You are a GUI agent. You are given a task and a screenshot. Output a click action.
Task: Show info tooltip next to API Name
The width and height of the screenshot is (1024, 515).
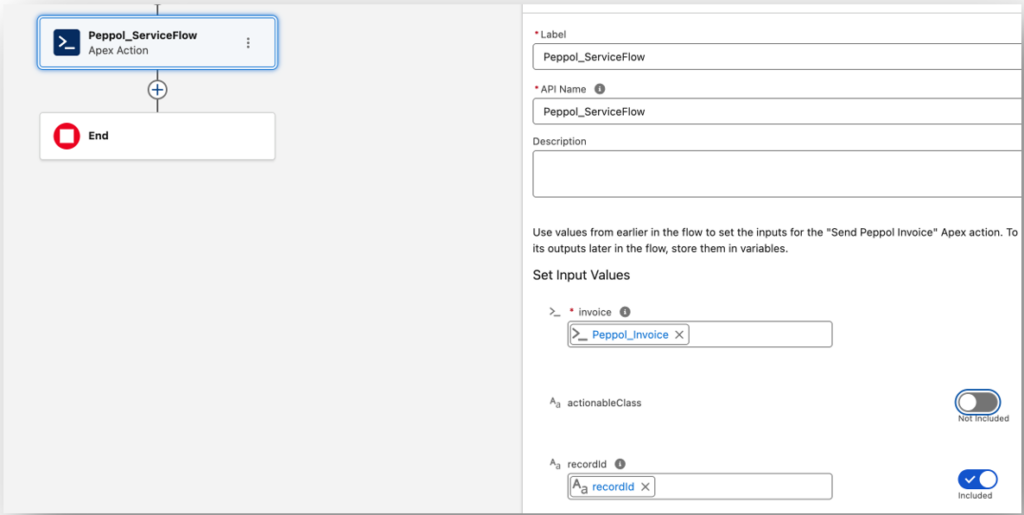(x=600, y=89)
